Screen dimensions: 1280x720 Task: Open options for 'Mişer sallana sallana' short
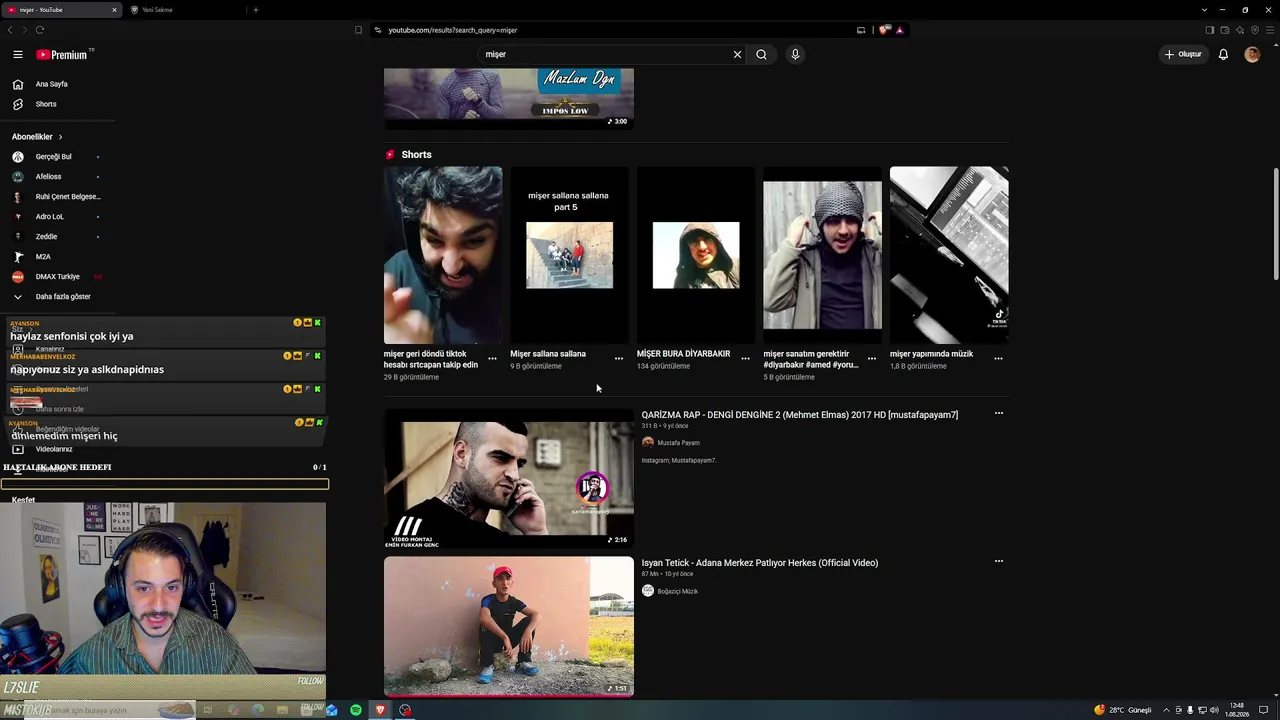coord(619,358)
